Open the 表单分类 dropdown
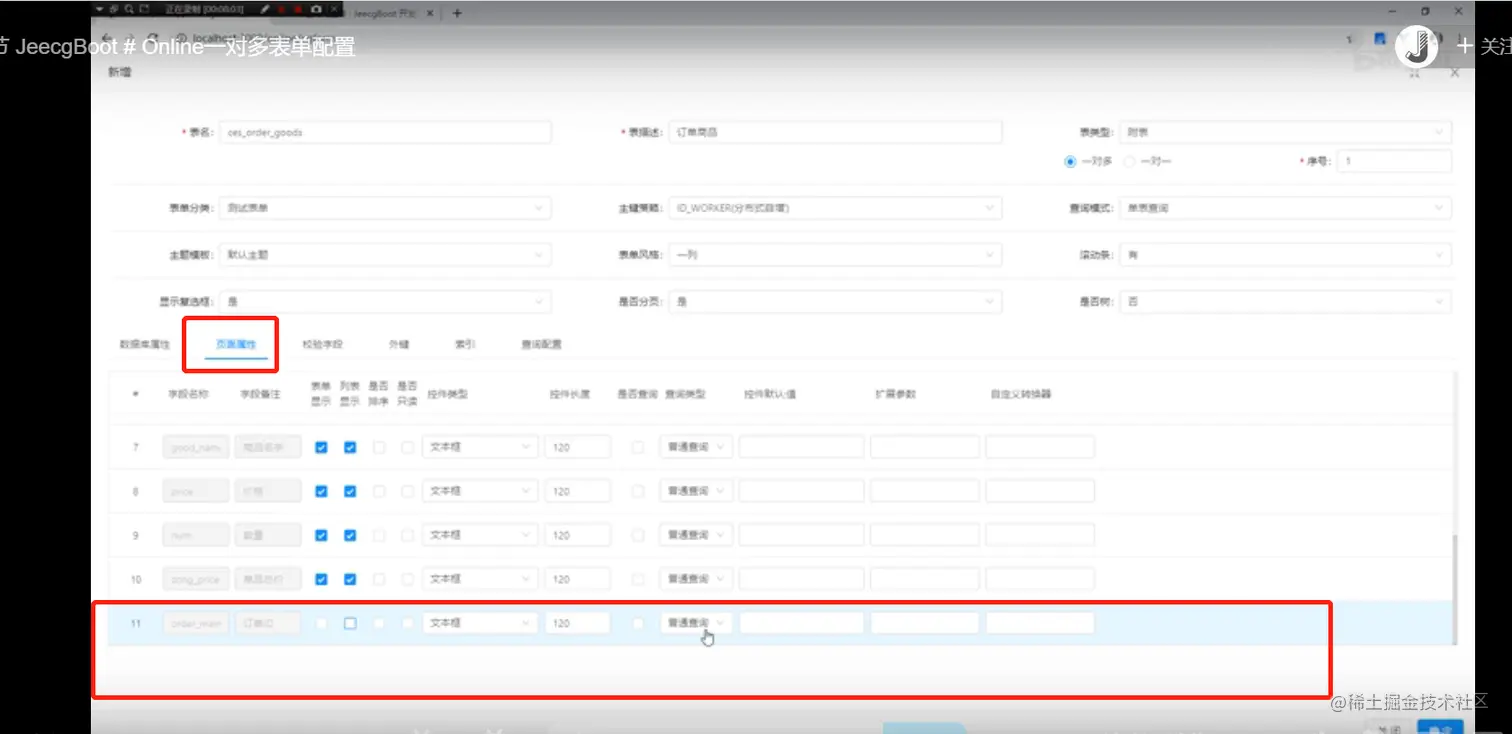 click(x=385, y=208)
